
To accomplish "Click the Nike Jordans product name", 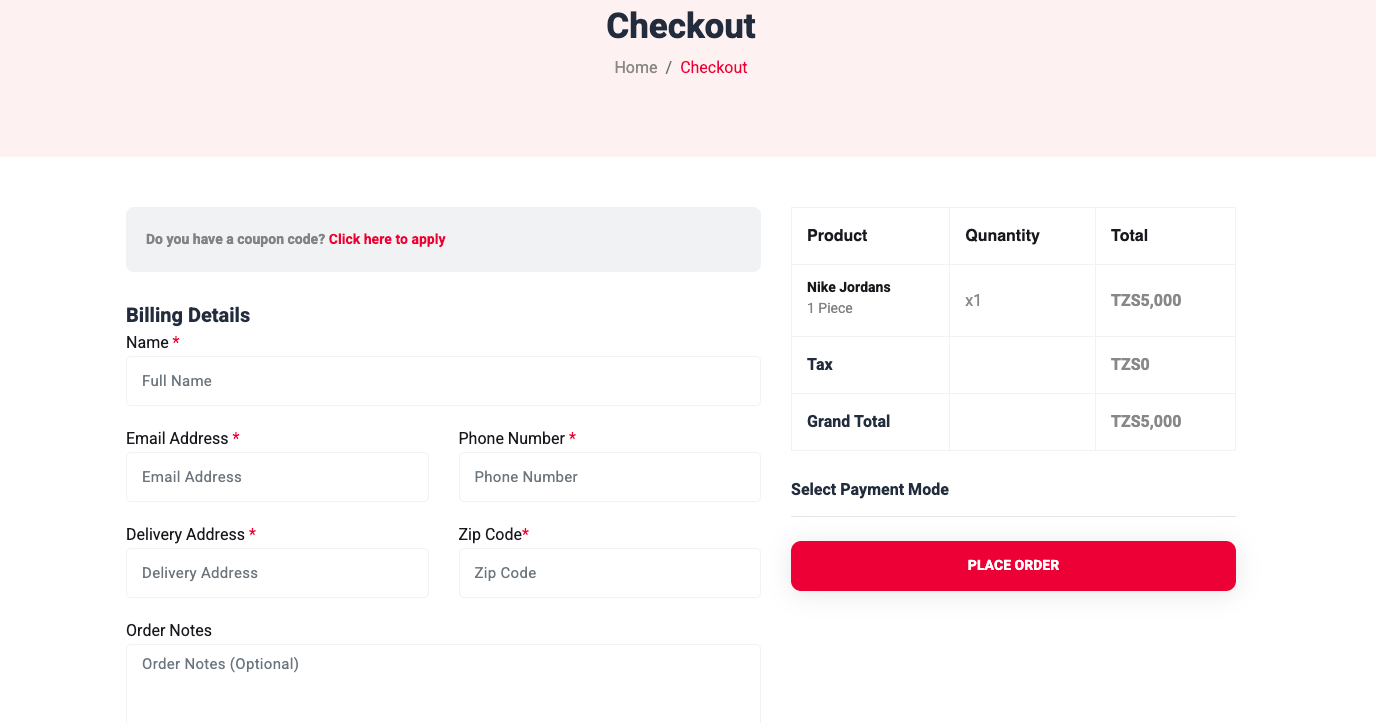I will (x=848, y=287).
